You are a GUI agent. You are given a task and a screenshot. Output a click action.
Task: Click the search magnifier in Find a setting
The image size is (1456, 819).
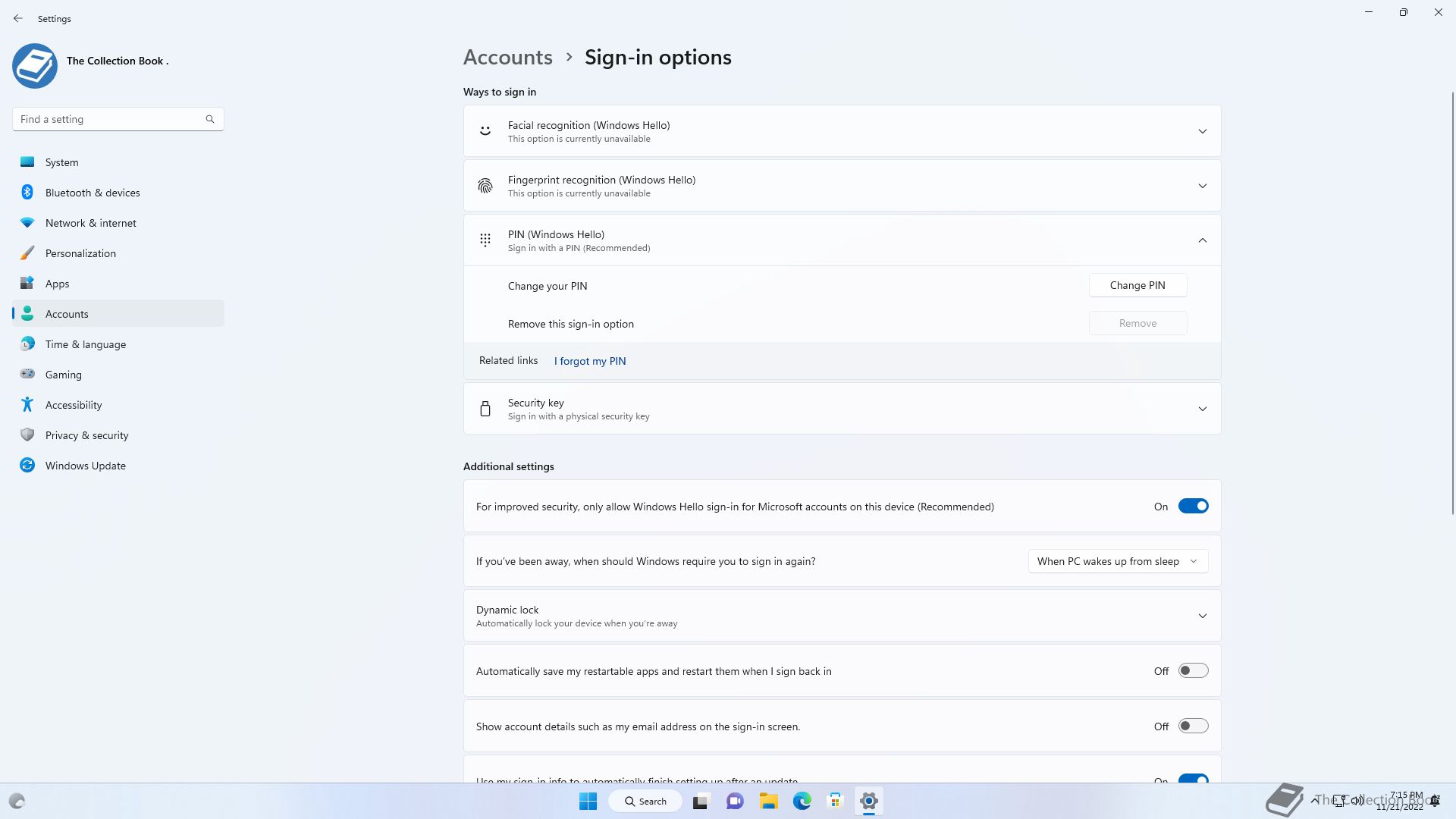[210, 119]
